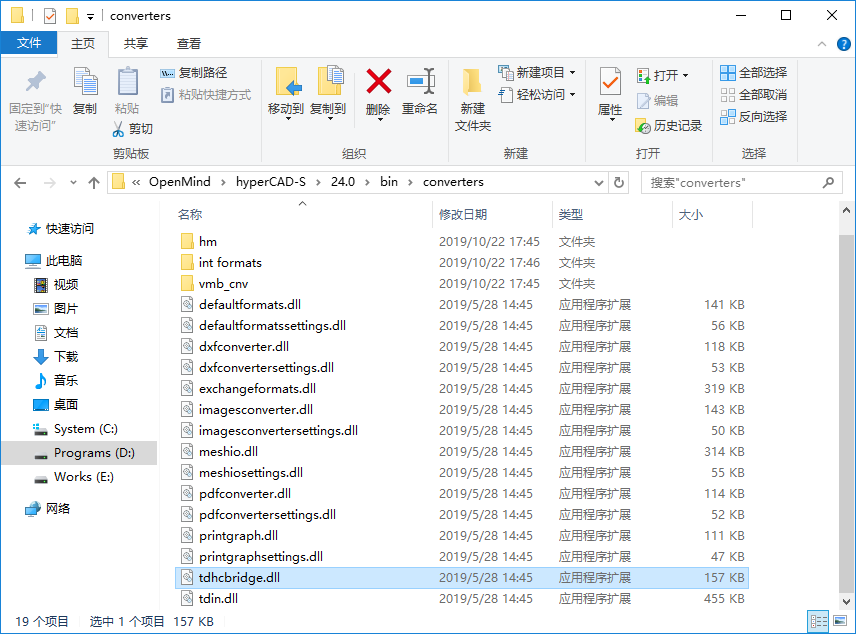The height and width of the screenshot is (634, 856).
Task: Click Select None (全部取消)
Action: click(x=753, y=95)
